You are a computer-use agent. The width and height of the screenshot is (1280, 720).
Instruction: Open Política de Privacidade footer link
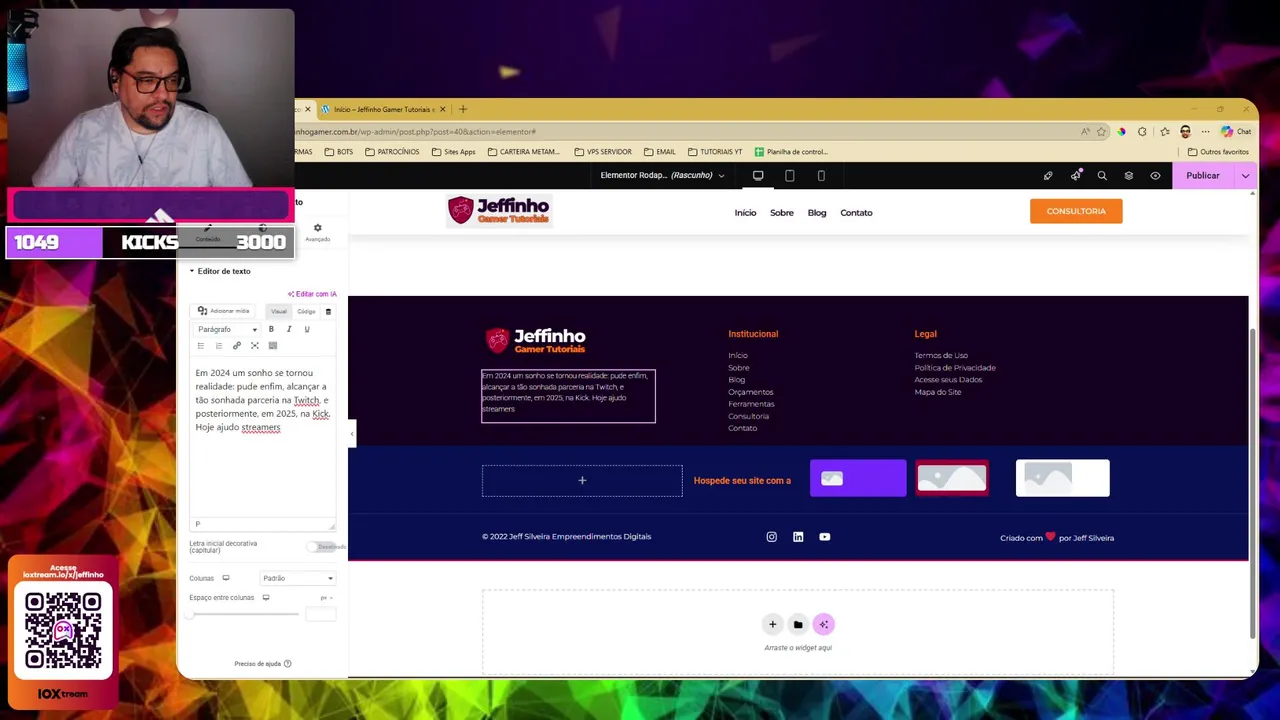tap(955, 368)
